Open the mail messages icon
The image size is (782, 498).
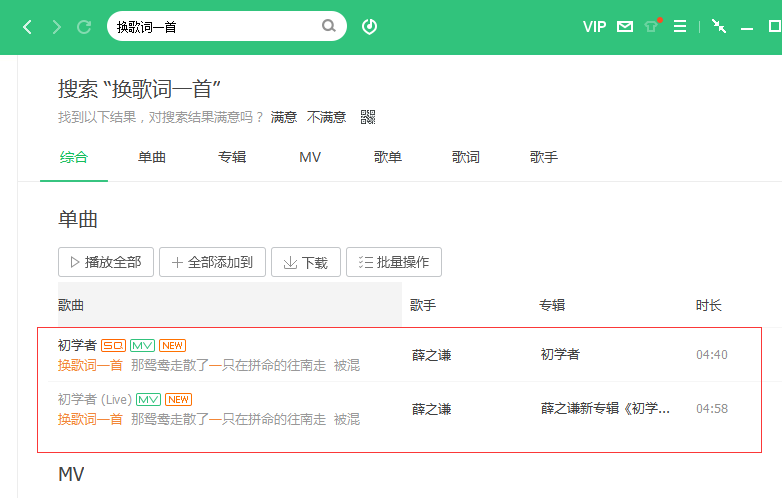click(625, 27)
